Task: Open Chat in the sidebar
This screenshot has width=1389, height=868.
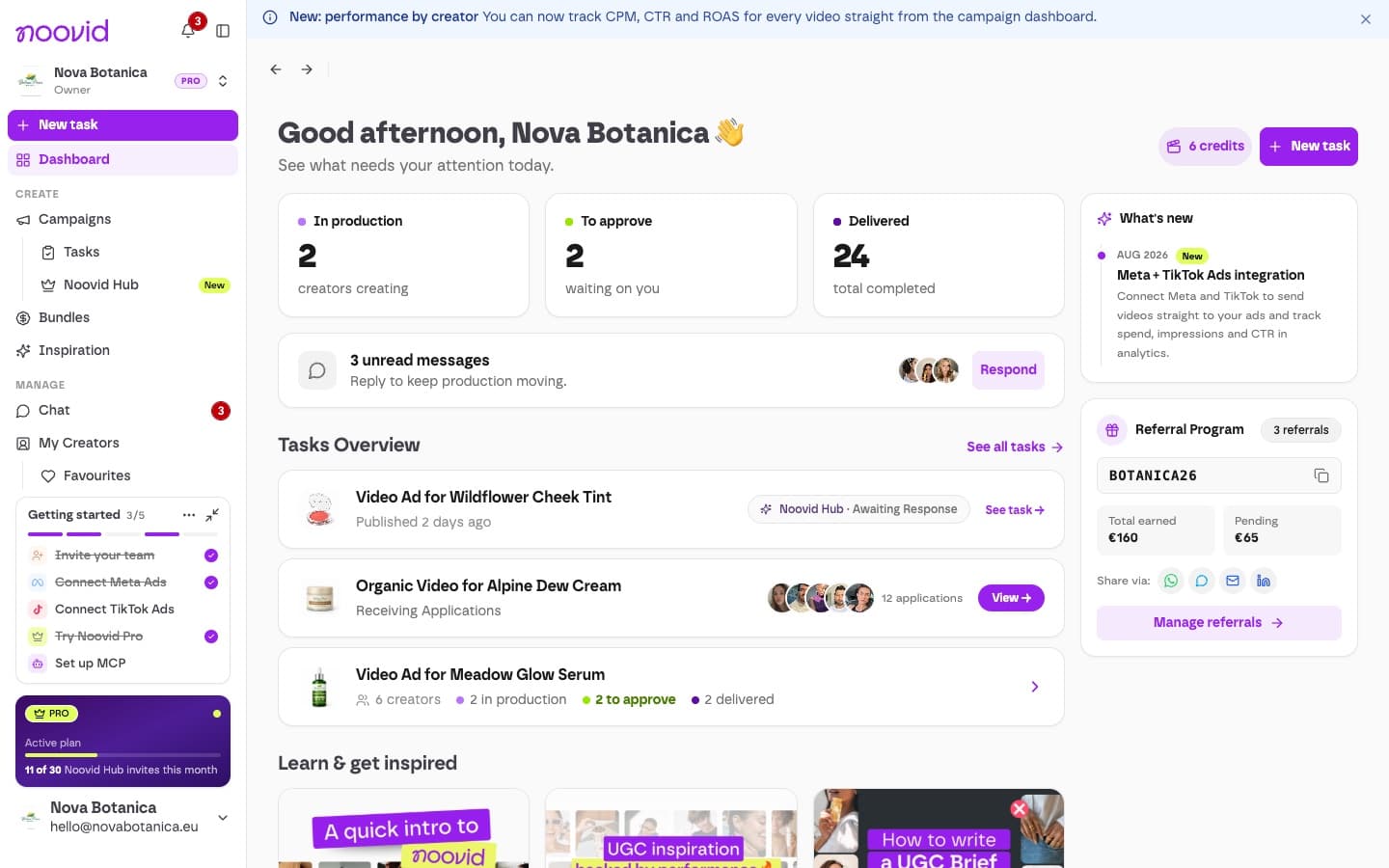Action: pos(123,411)
